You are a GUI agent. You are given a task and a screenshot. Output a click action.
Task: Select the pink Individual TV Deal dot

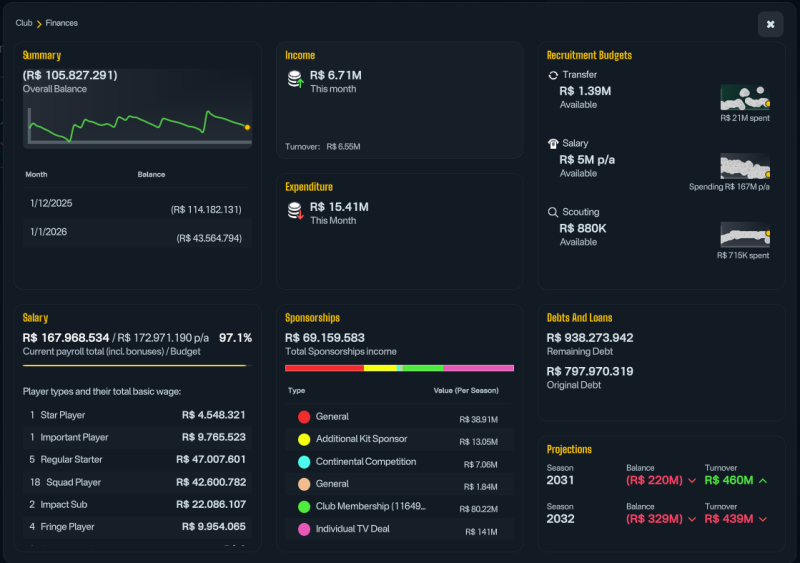[x=304, y=529]
